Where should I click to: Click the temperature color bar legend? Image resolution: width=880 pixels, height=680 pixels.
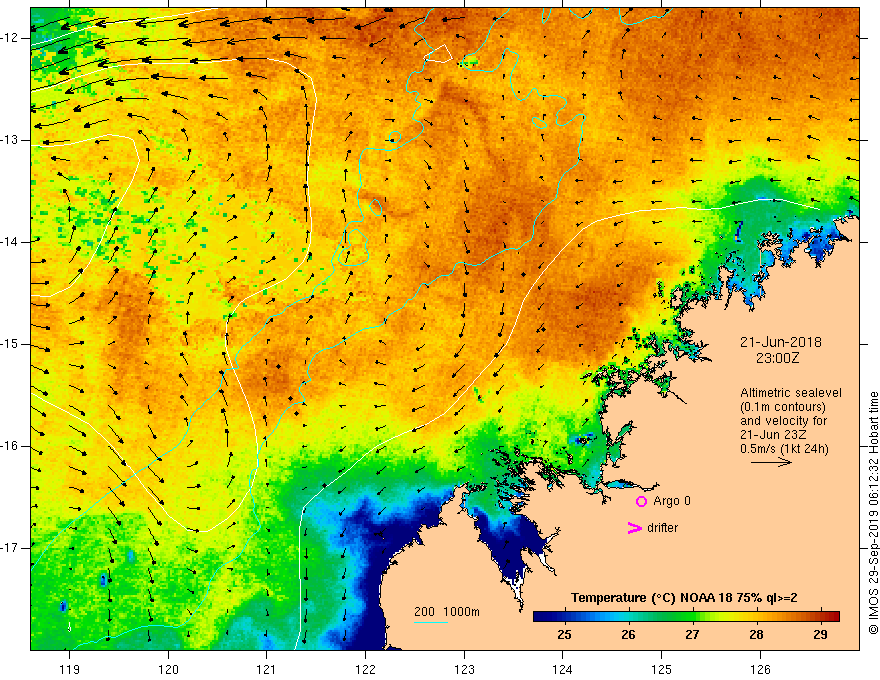686,617
